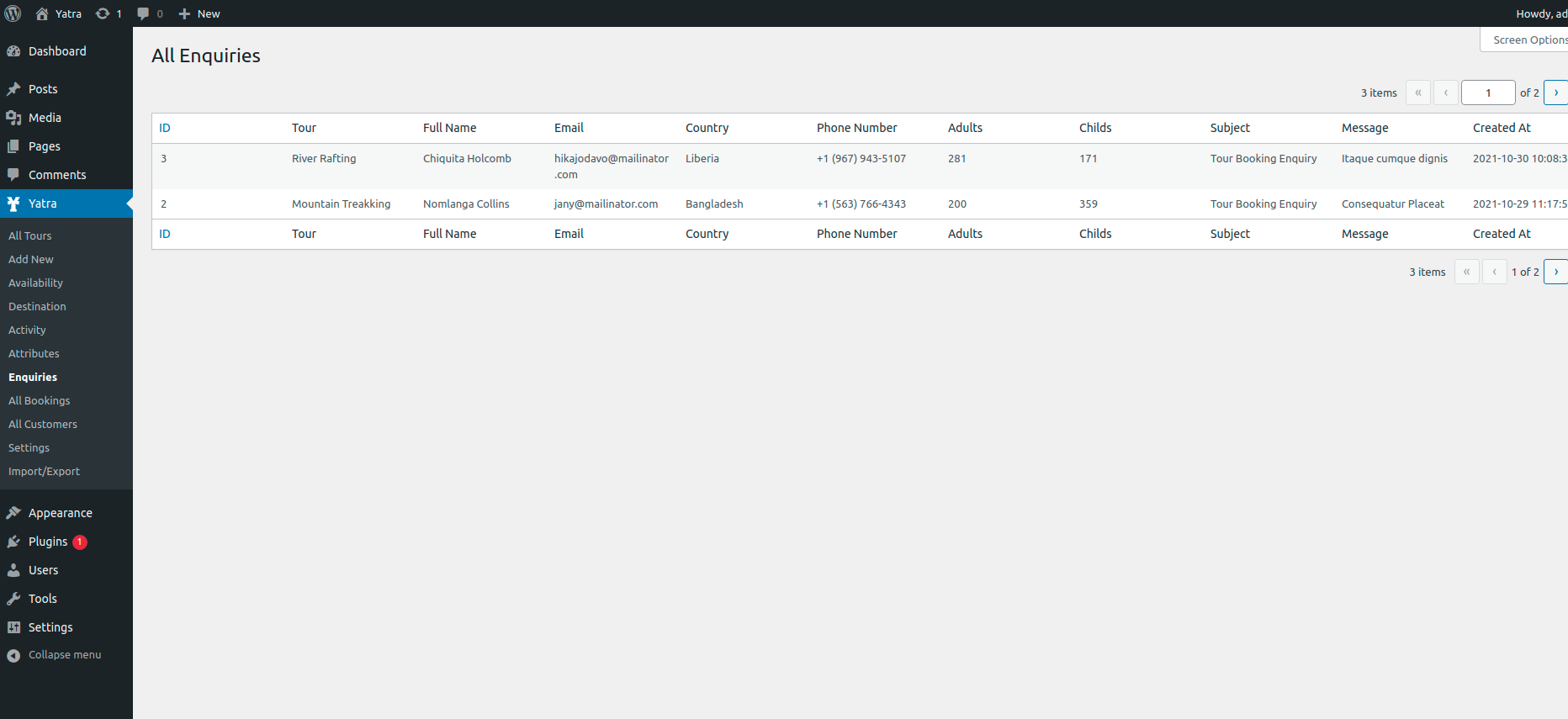This screenshot has height=719, width=1568.
Task: Click the current page number input field
Action: 1488,93
